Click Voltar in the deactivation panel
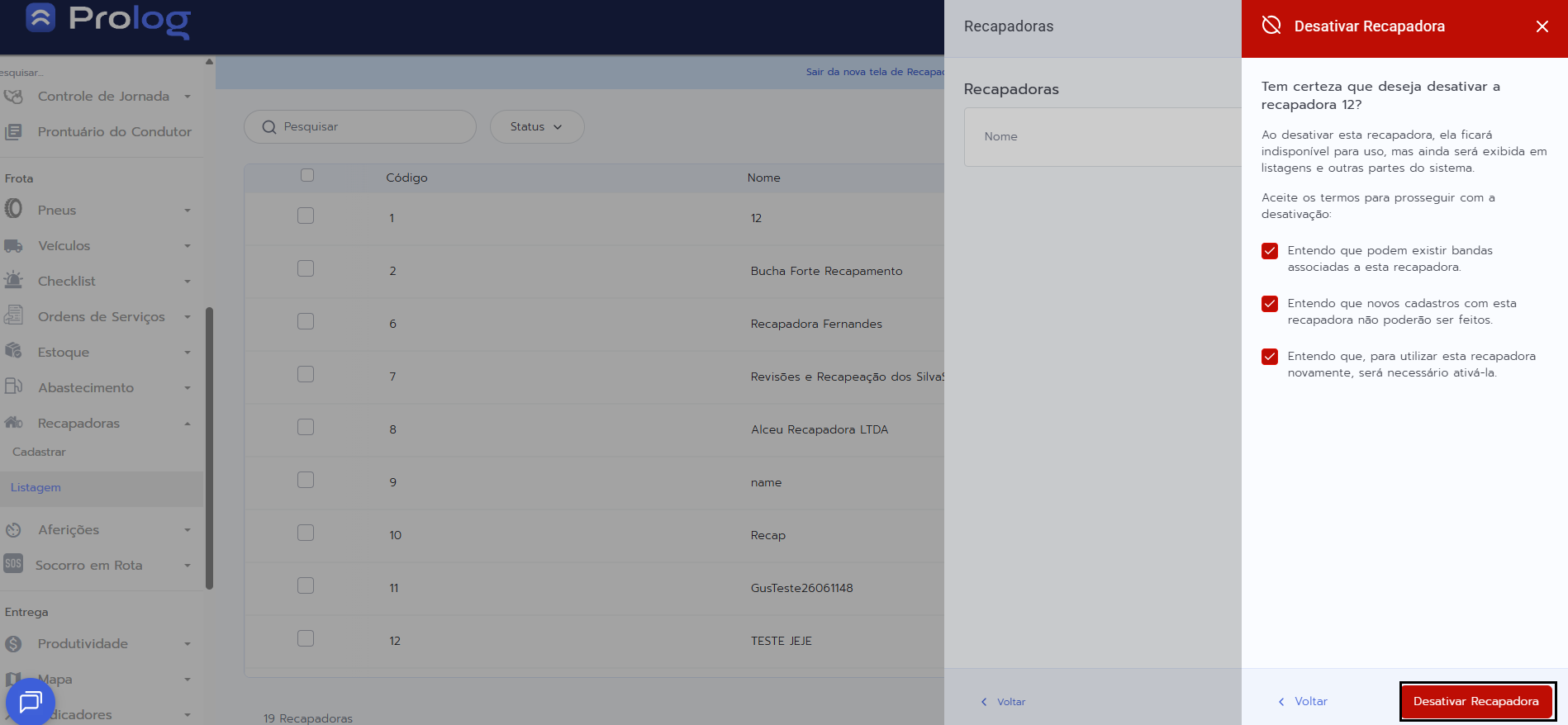The image size is (1568, 725). click(1303, 701)
